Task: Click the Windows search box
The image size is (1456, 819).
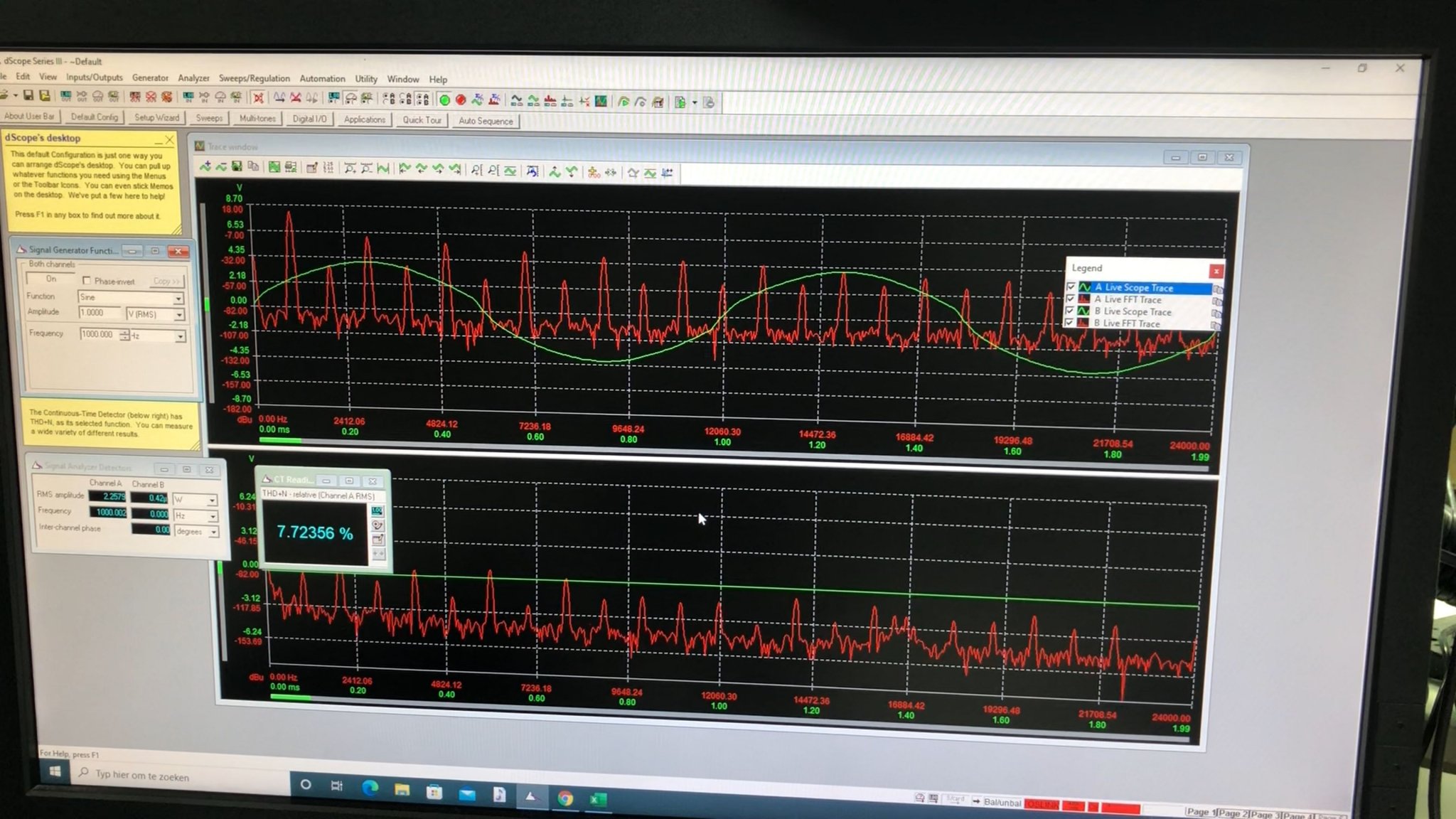Action: pyautogui.click(x=181, y=776)
